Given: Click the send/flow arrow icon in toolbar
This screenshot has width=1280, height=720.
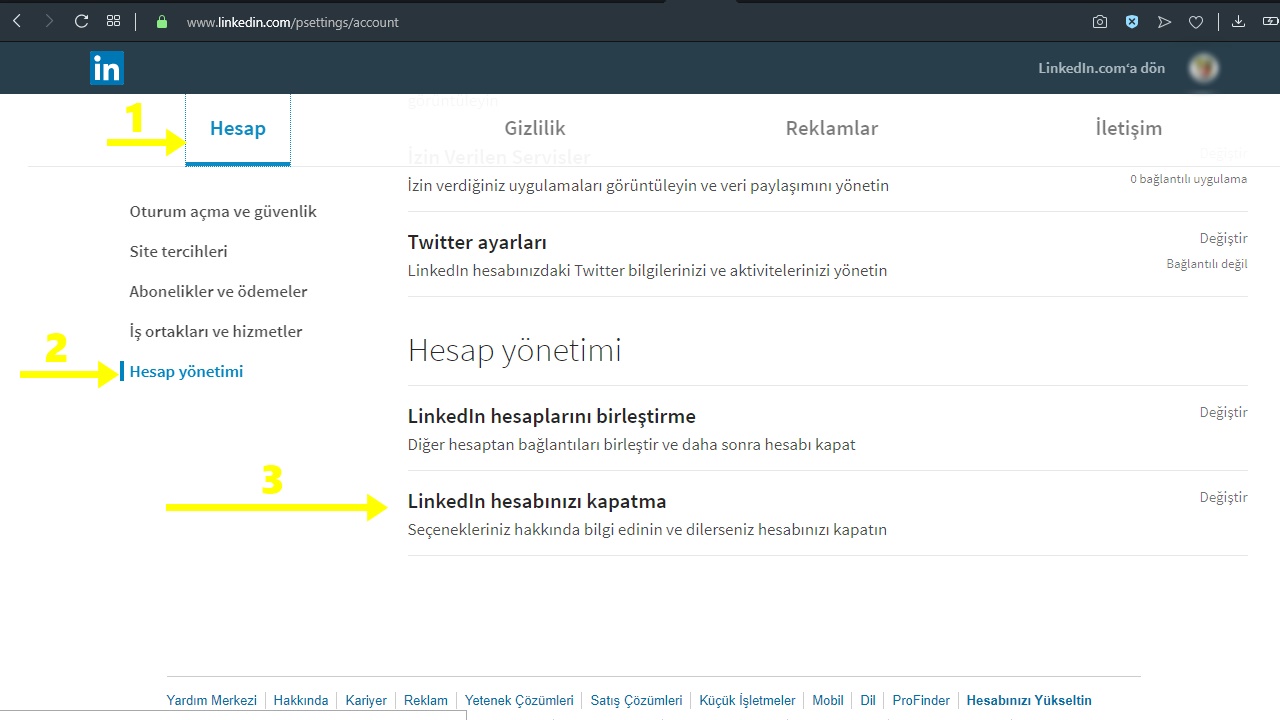Looking at the screenshot, I should [x=1164, y=21].
